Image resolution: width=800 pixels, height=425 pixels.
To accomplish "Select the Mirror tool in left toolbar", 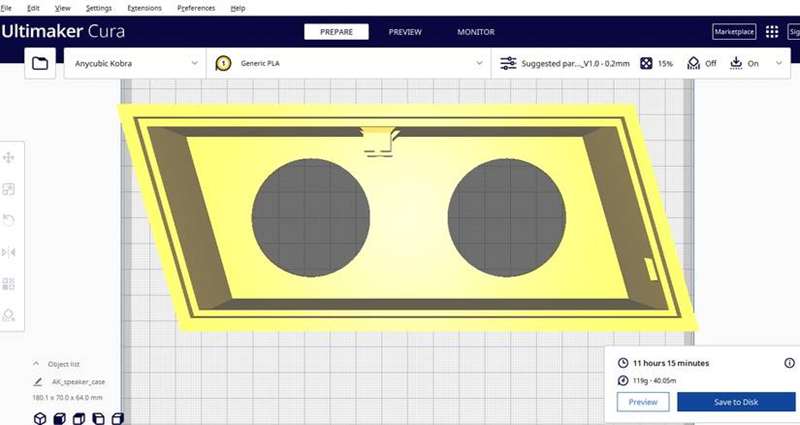I will (9, 252).
